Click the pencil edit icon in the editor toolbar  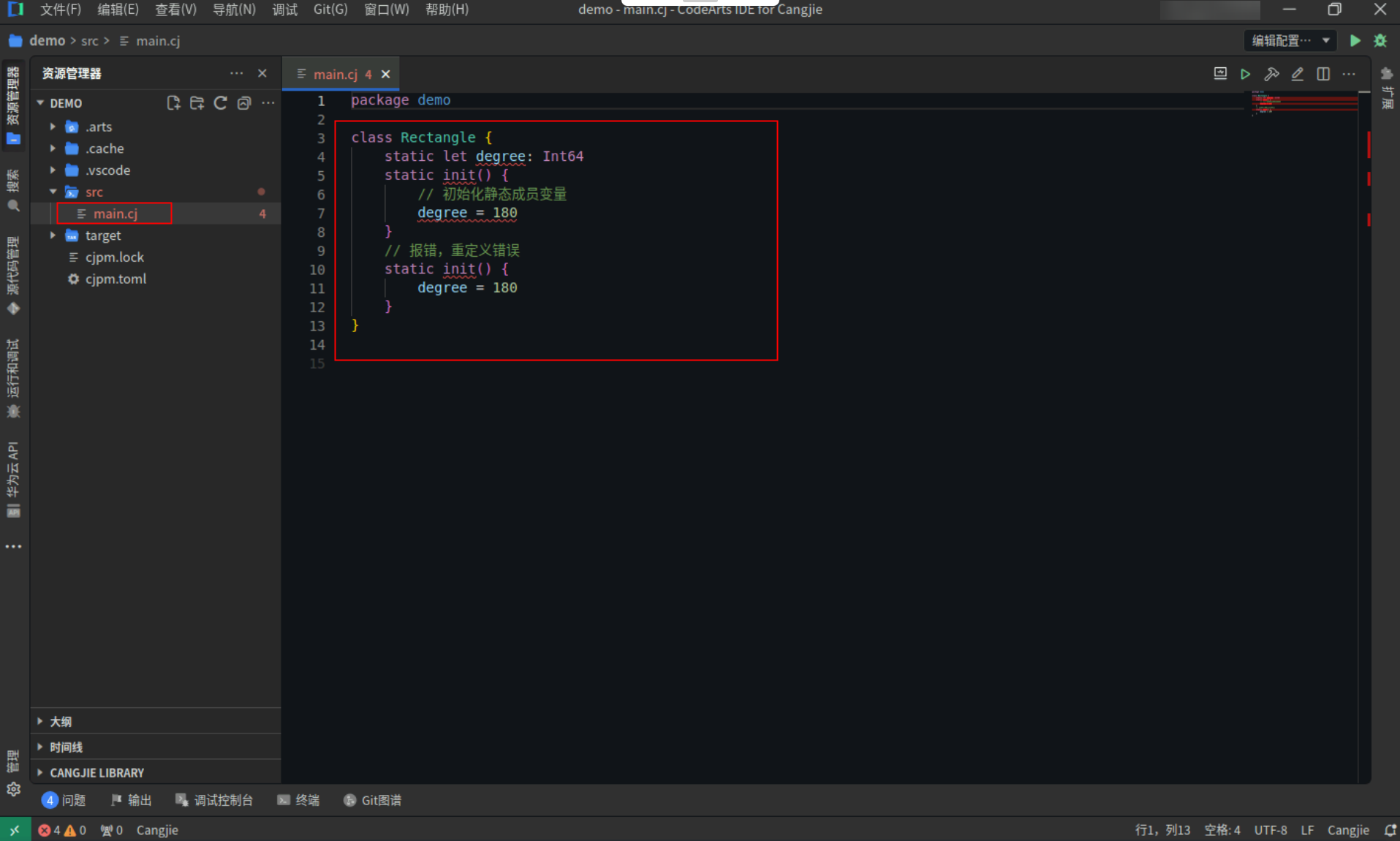coord(1298,74)
